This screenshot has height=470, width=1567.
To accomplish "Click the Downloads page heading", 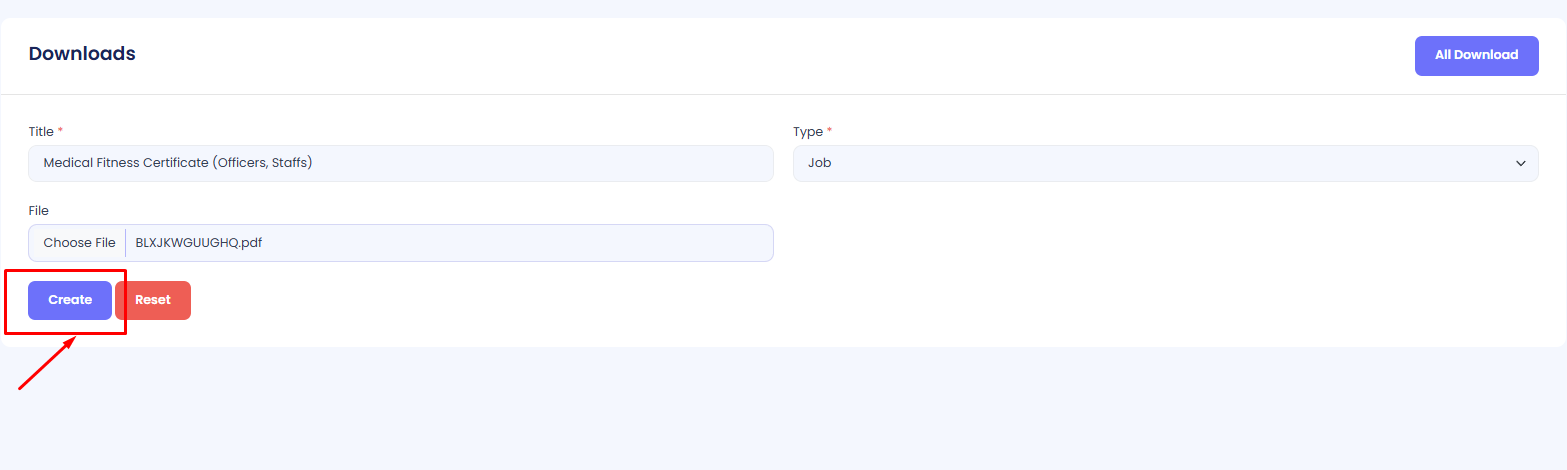I will pyautogui.click(x=82, y=54).
